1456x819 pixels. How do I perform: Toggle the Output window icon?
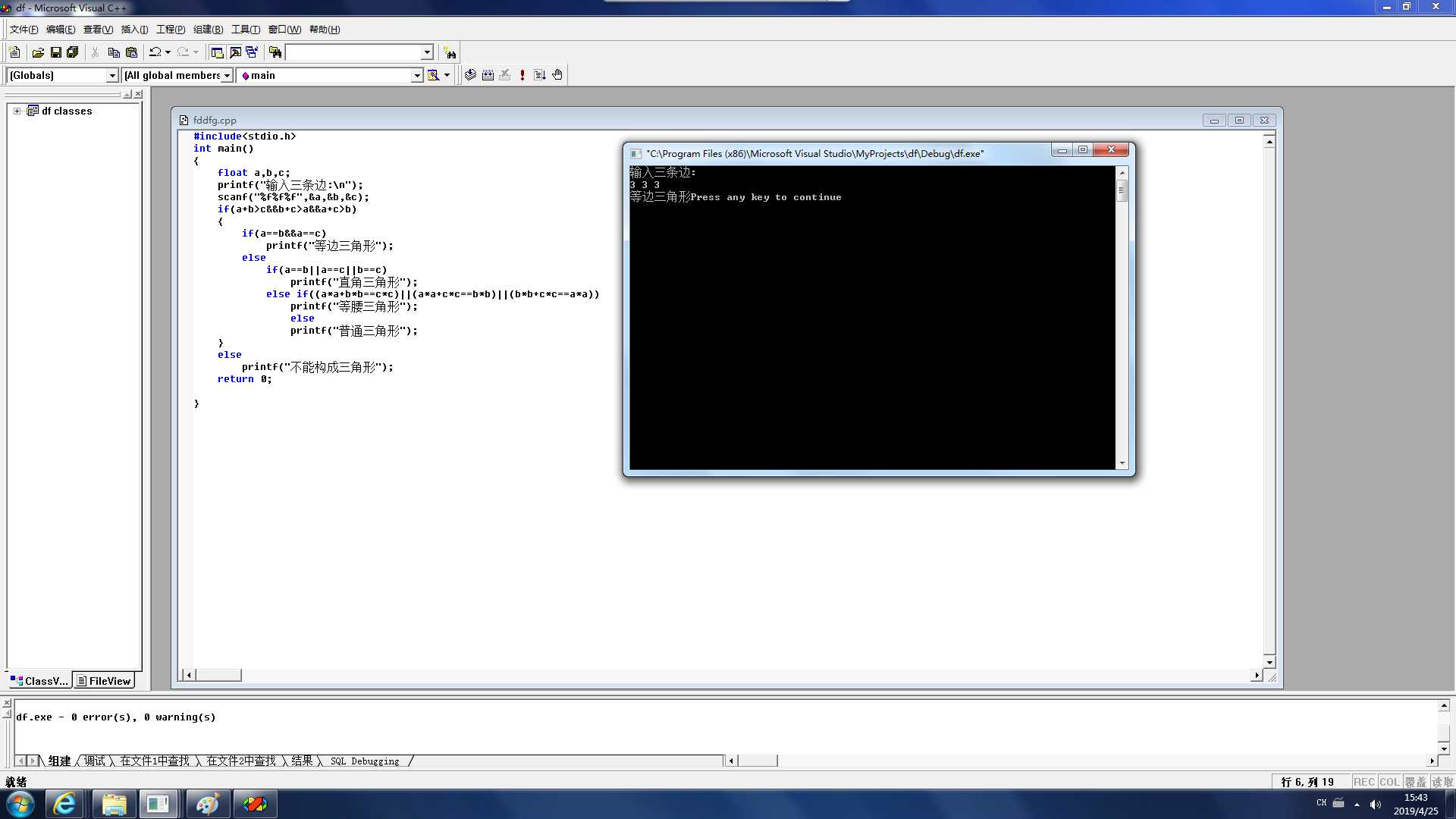click(235, 52)
